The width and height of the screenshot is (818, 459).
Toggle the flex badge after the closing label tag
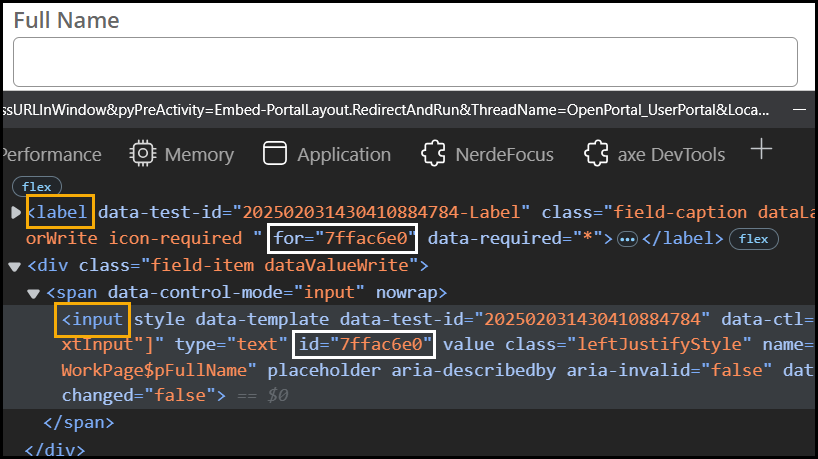click(x=753, y=239)
